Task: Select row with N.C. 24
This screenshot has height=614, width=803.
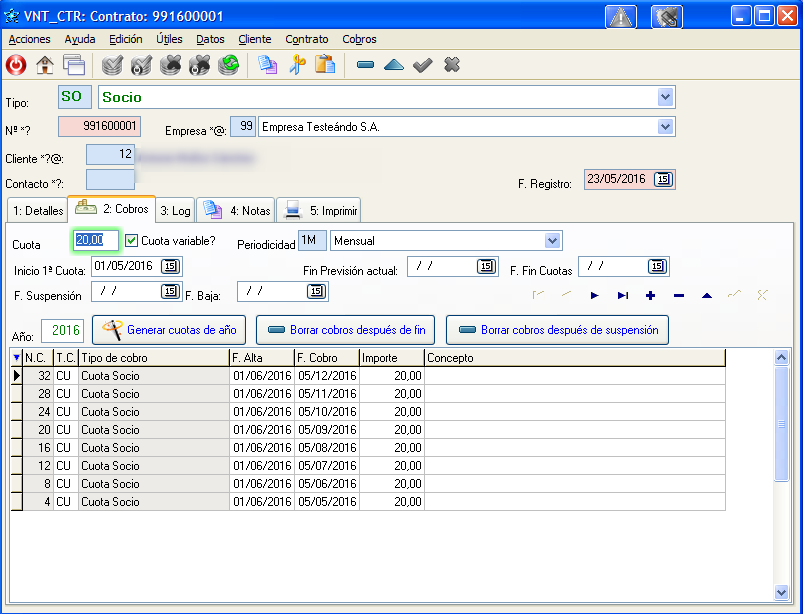Action: [368, 412]
